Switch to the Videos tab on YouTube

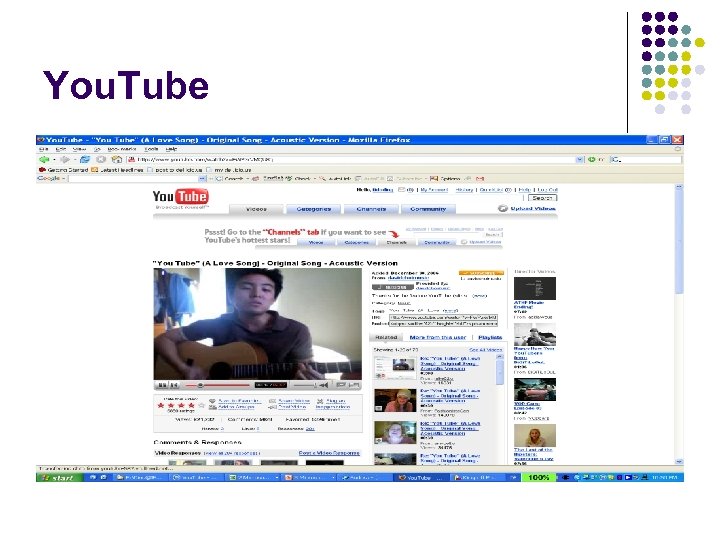click(256, 209)
